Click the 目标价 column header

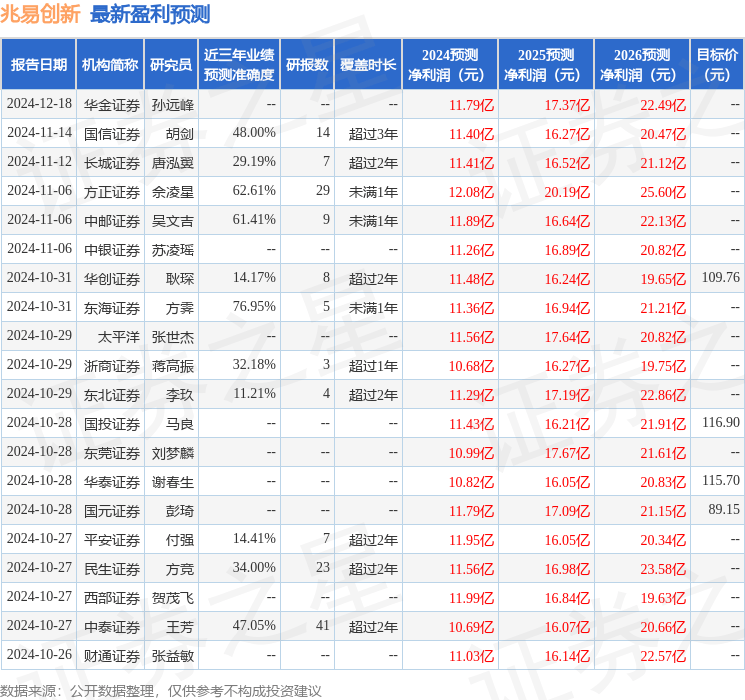point(717,64)
